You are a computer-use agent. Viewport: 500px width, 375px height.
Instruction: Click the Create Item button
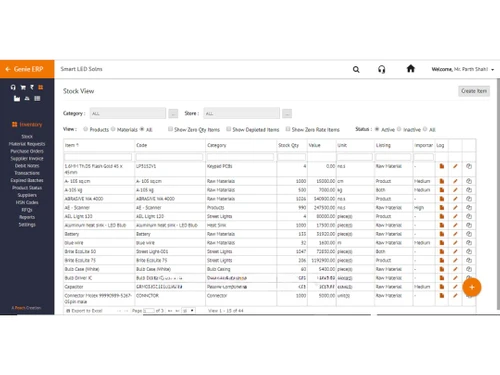click(x=474, y=91)
